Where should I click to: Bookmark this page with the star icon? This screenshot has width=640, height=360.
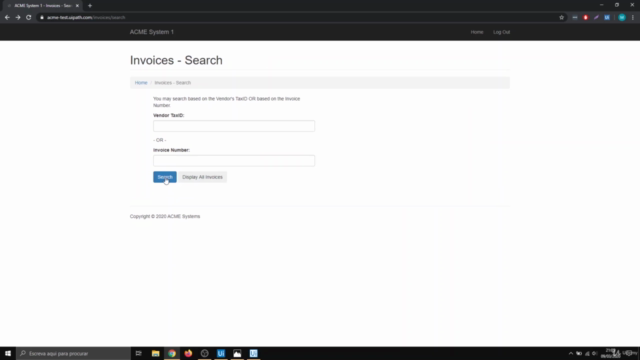pos(561,17)
